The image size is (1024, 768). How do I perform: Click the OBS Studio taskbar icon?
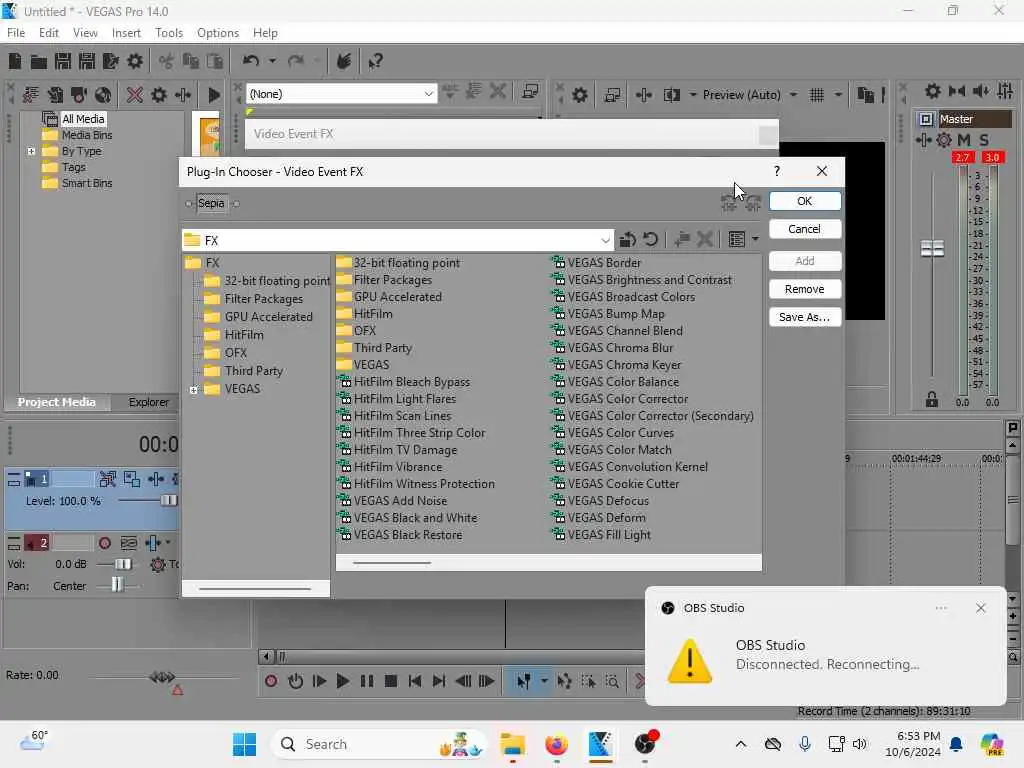646,743
